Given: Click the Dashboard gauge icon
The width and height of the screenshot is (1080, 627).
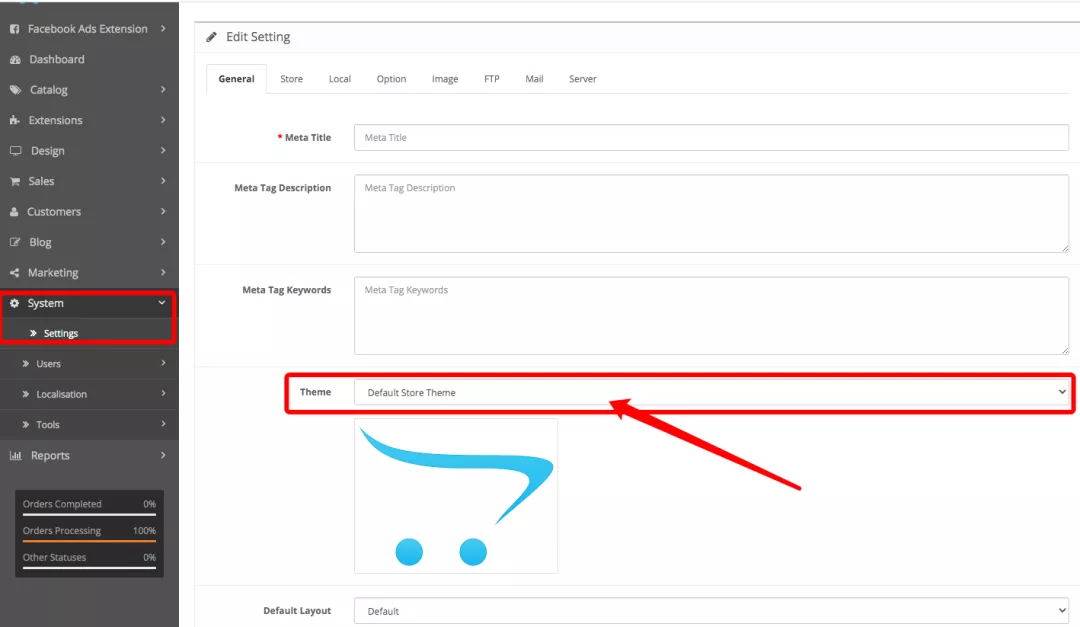Looking at the screenshot, I should 15,60.
